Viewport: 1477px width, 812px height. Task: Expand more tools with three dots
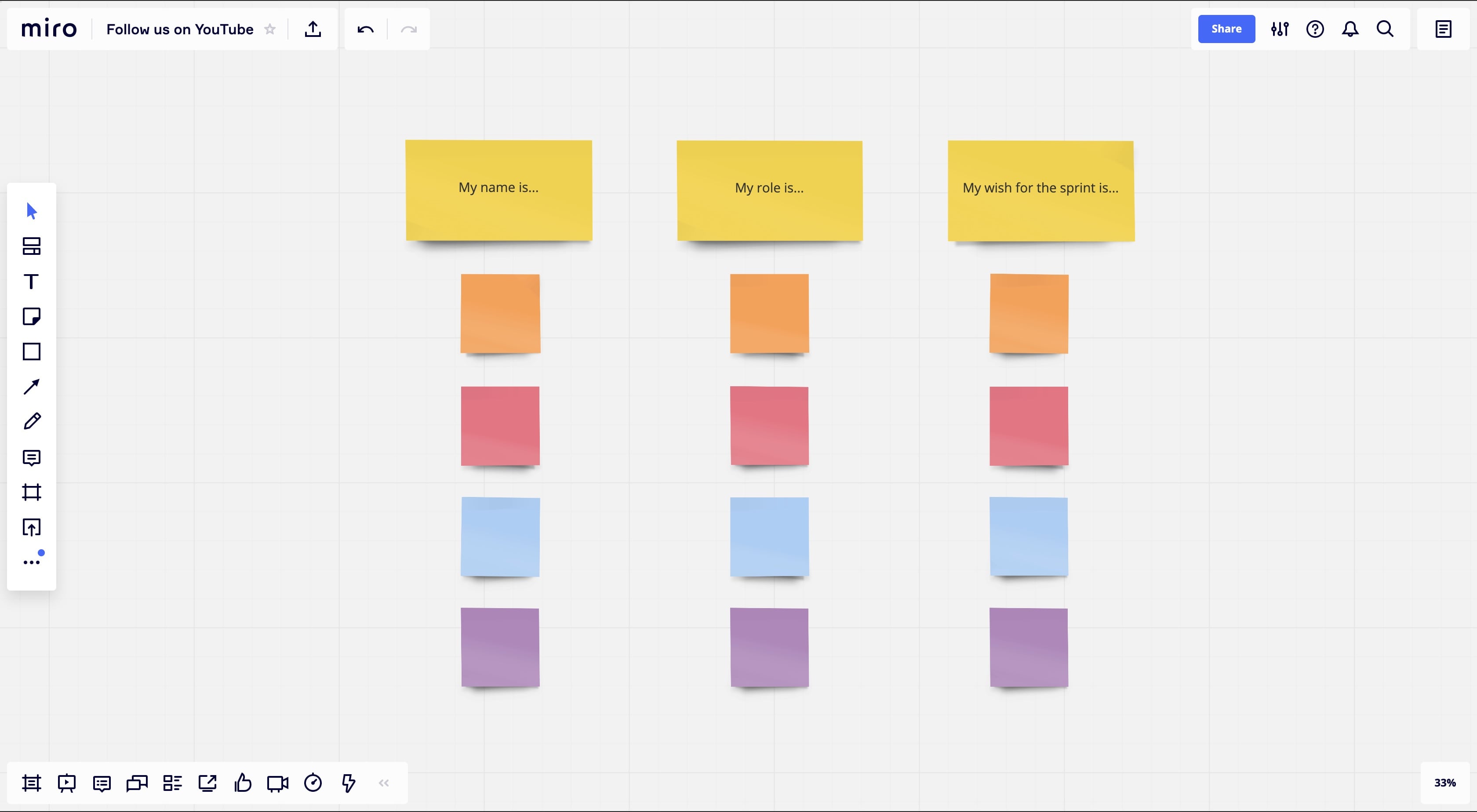click(32, 562)
